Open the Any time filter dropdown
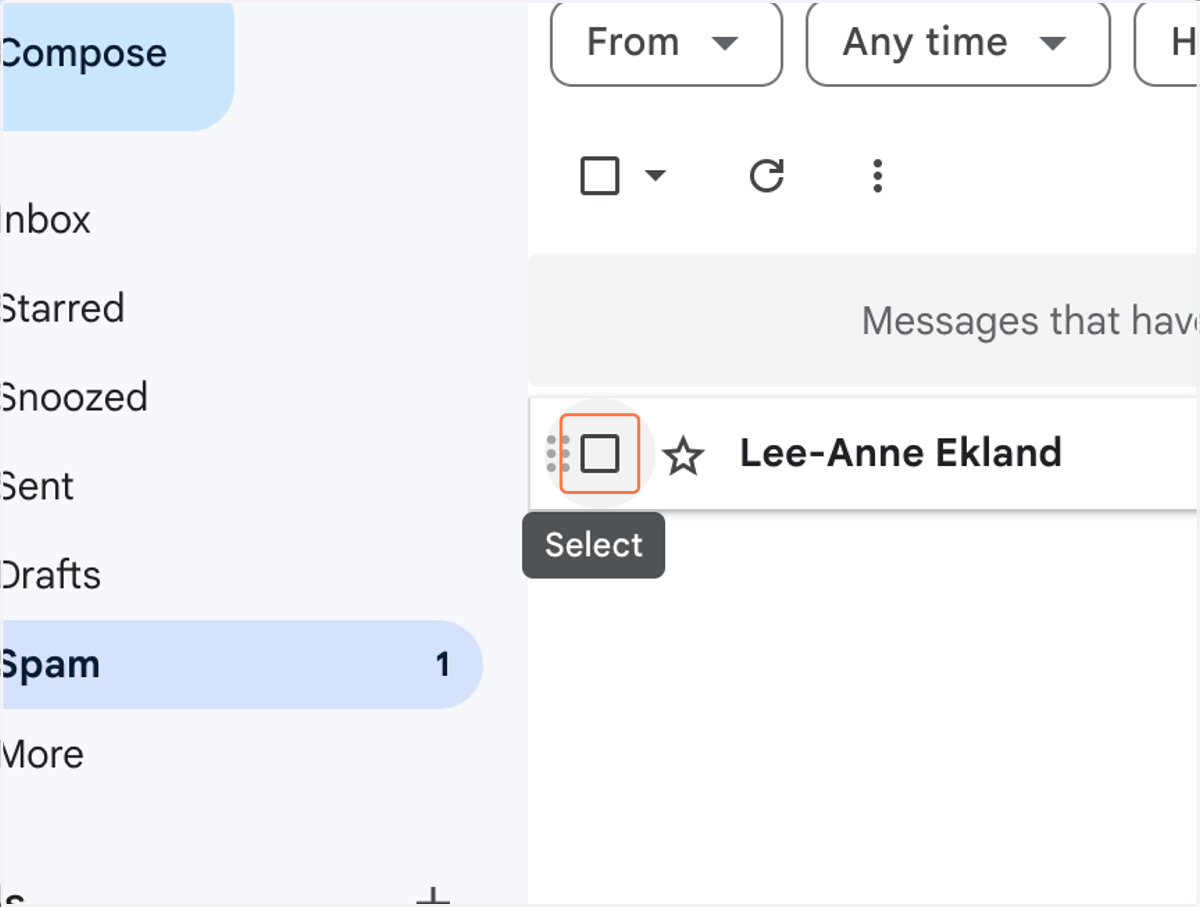The width and height of the screenshot is (1200, 907). tap(958, 43)
